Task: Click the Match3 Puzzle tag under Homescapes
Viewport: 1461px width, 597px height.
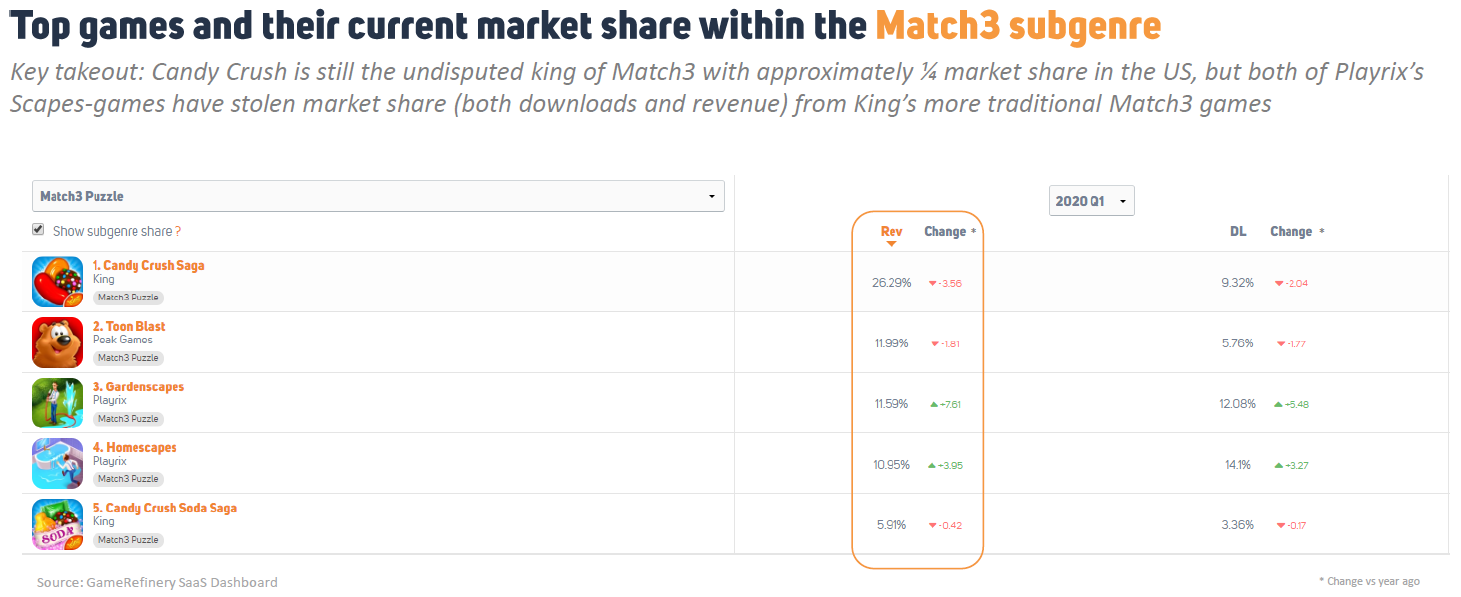Action: (x=128, y=479)
